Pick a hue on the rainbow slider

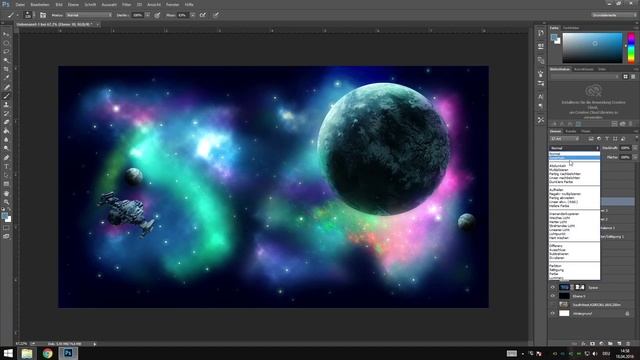(x=631, y=48)
